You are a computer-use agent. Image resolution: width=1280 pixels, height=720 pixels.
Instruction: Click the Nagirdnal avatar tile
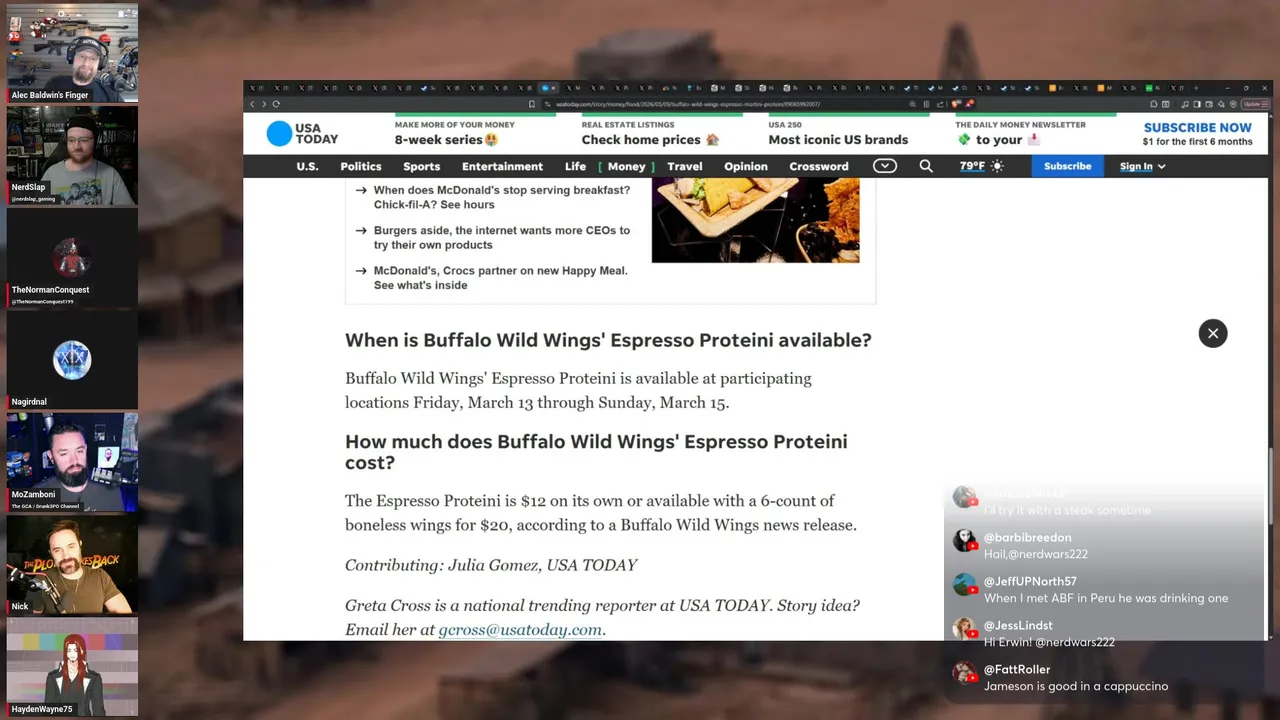(x=72, y=359)
